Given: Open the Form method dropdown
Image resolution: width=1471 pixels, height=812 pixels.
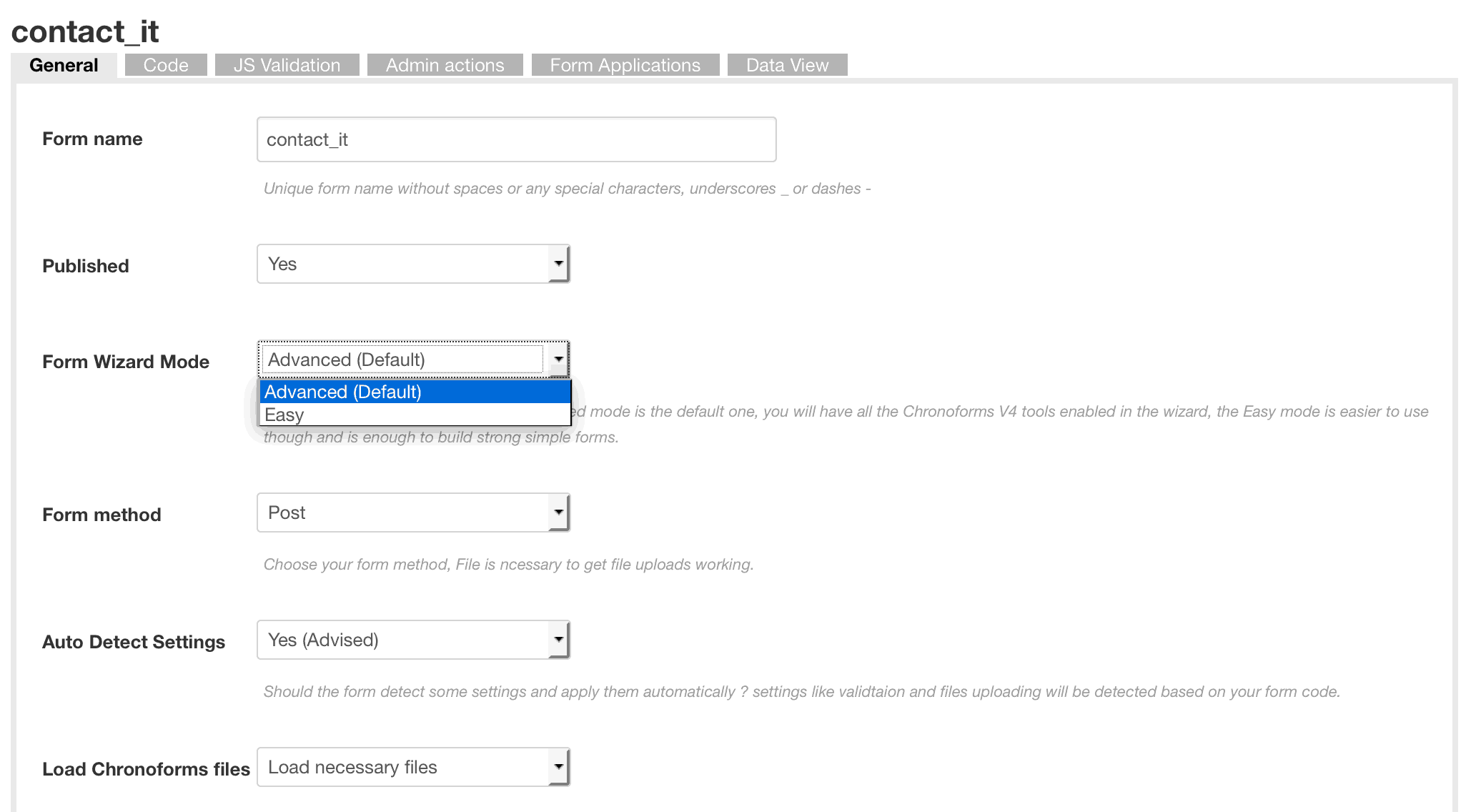Looking at the screenshot, I should tap(404, 513).
